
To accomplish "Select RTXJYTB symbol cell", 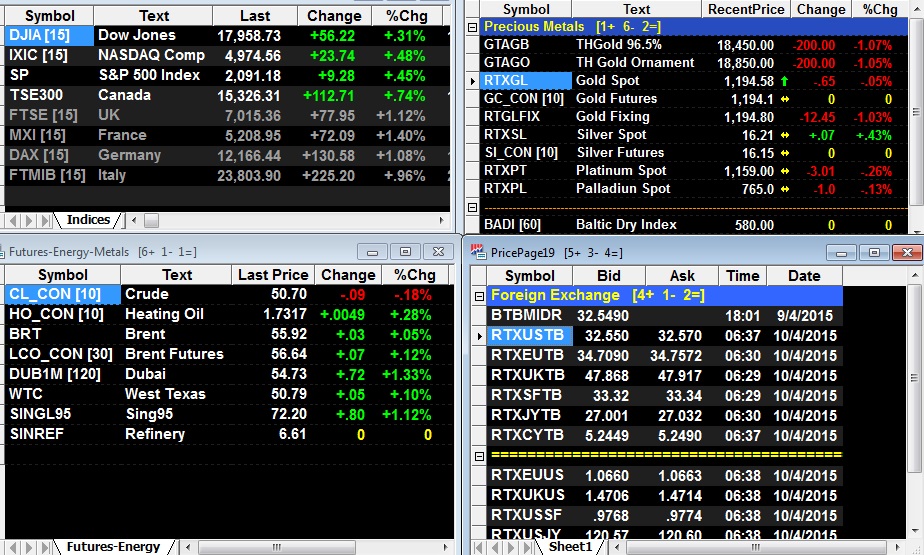I will click(530, 415).
